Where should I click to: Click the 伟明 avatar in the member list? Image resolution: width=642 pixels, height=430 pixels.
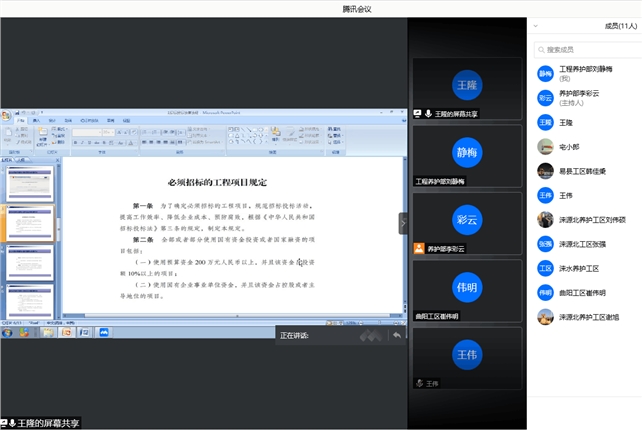(545, 292)
